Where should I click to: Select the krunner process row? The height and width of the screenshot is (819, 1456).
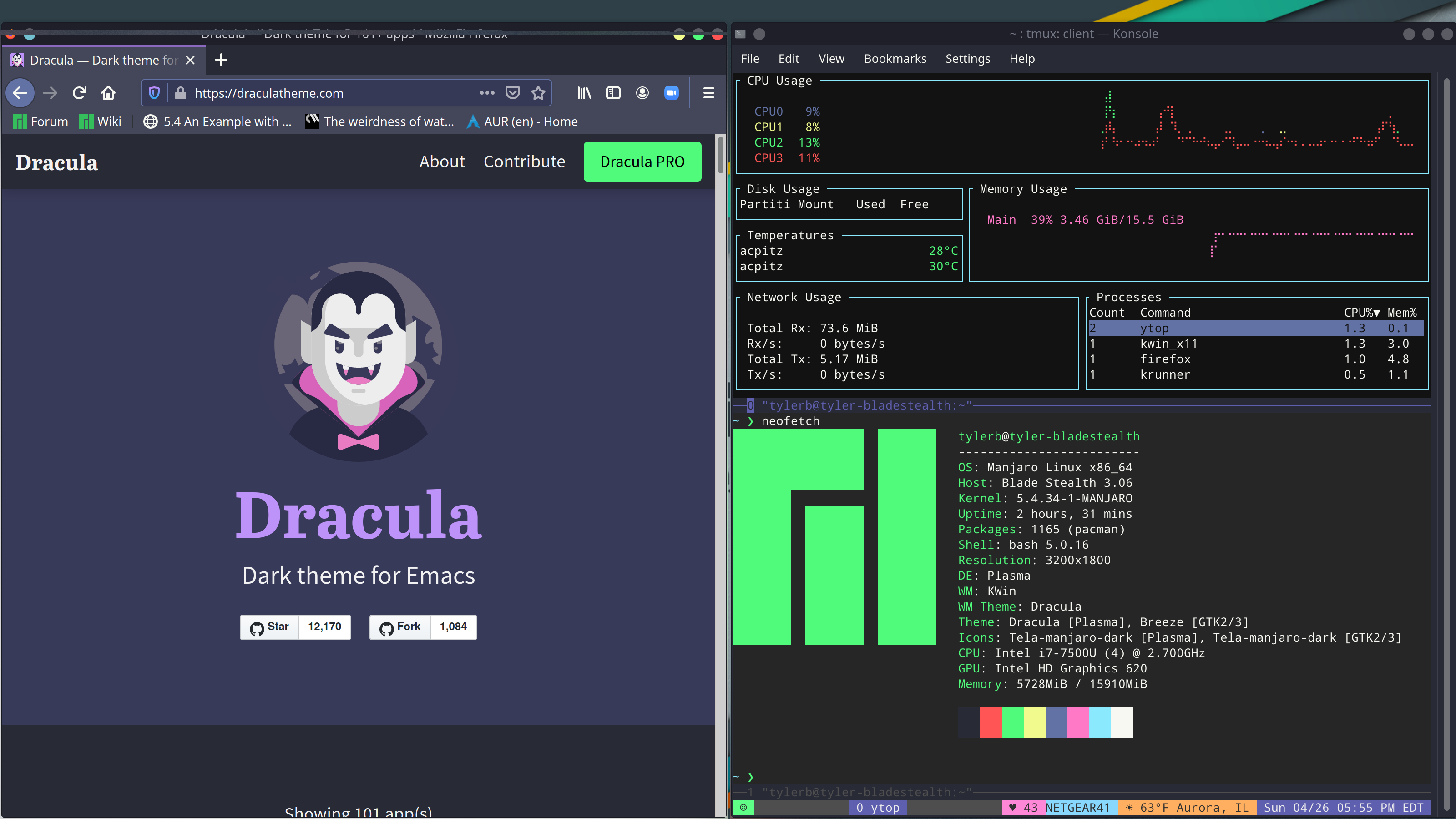point(1256,374)
